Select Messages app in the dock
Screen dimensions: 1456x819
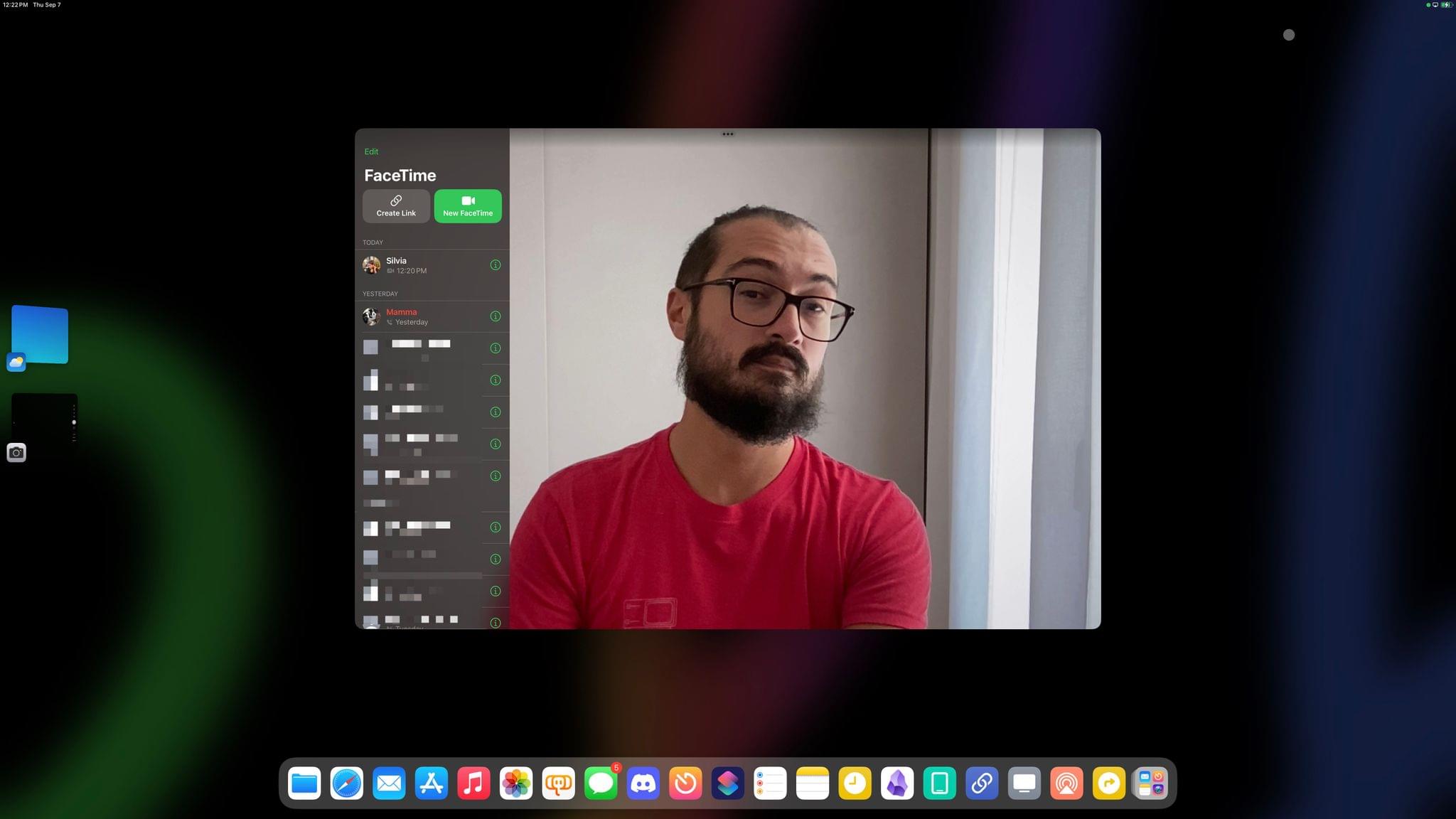601,784
